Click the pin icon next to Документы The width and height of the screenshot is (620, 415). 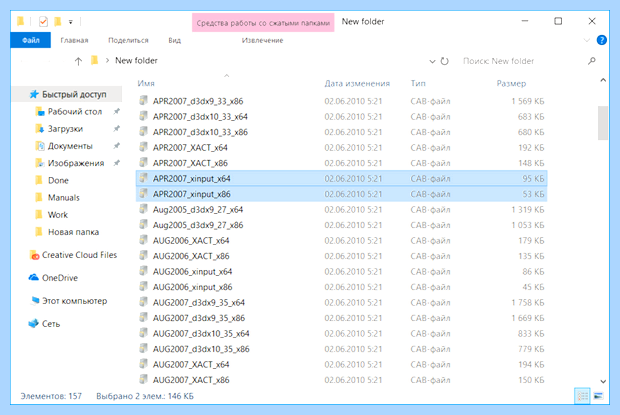[116, 146]
